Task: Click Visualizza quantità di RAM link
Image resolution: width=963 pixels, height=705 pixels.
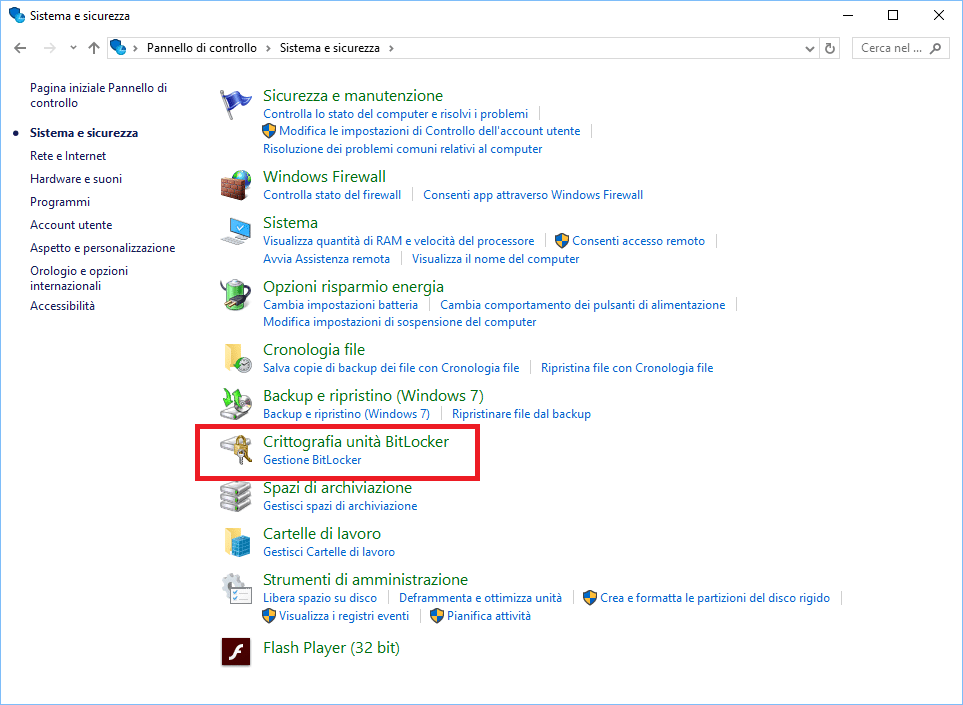Action: pyautogui.click(x=399, y=241)
